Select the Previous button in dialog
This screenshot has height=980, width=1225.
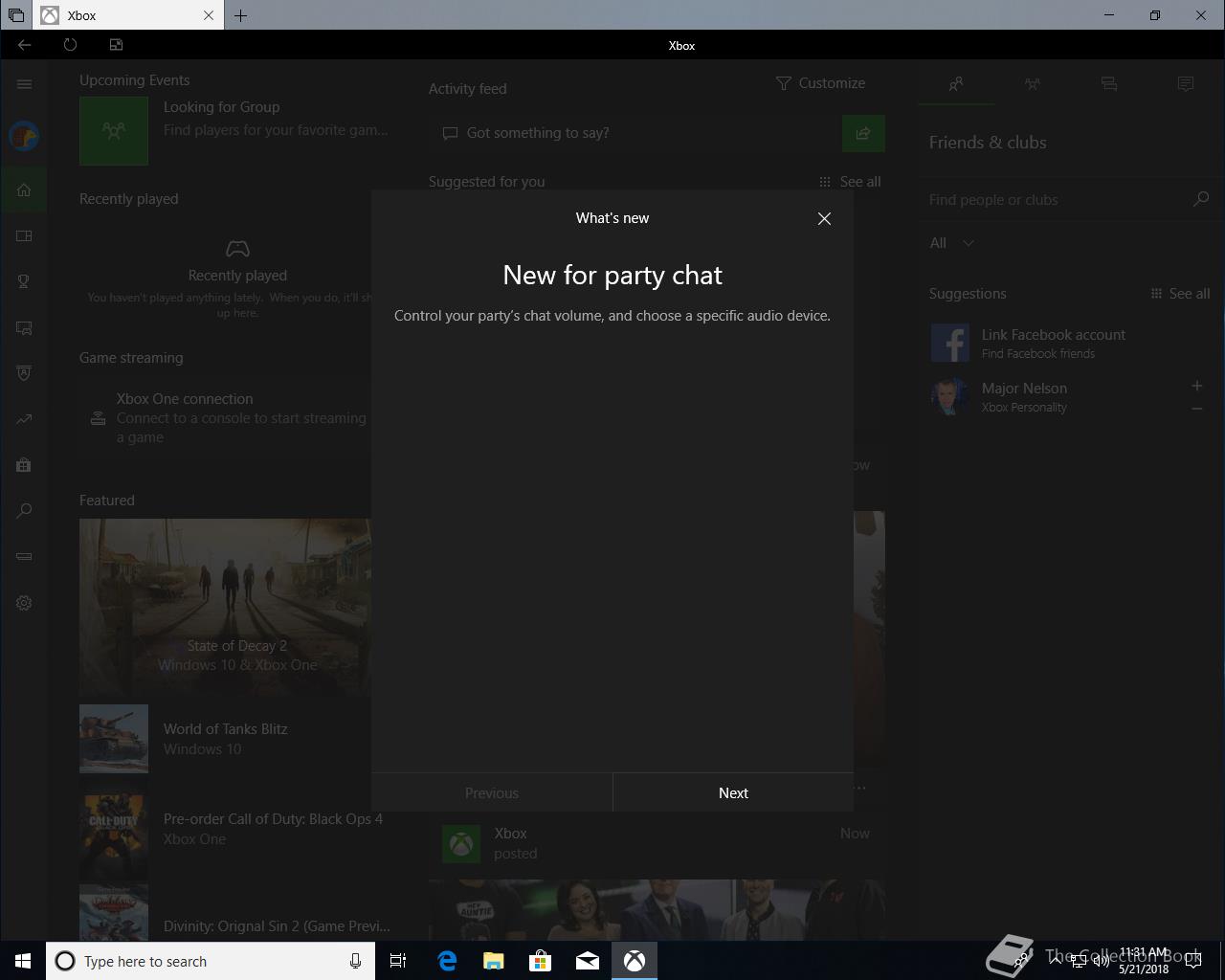click(x=492, y=792)
